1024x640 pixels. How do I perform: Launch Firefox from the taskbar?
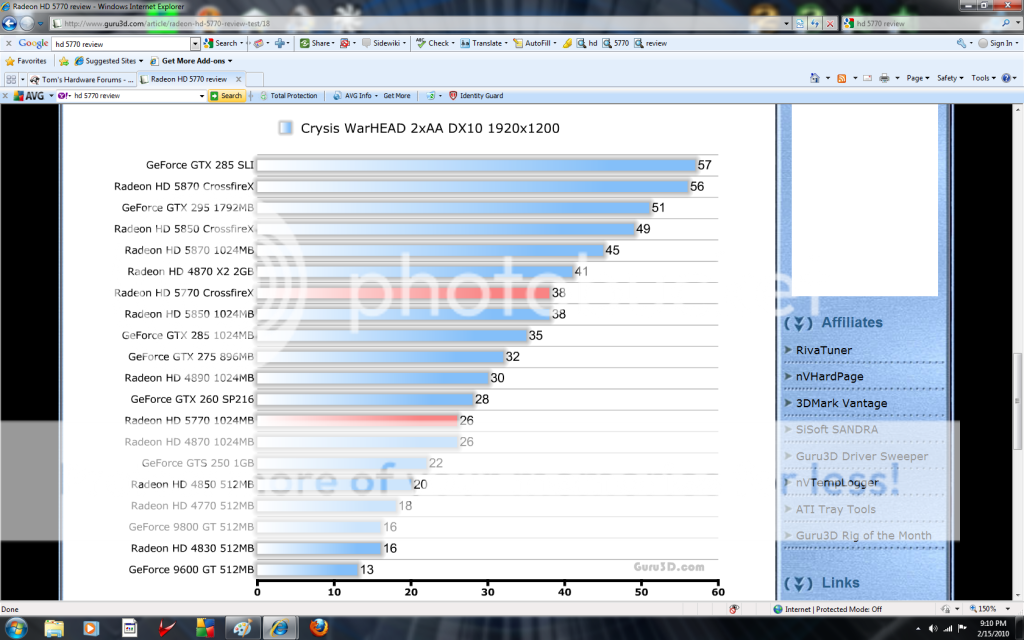(x=319, y=628)
